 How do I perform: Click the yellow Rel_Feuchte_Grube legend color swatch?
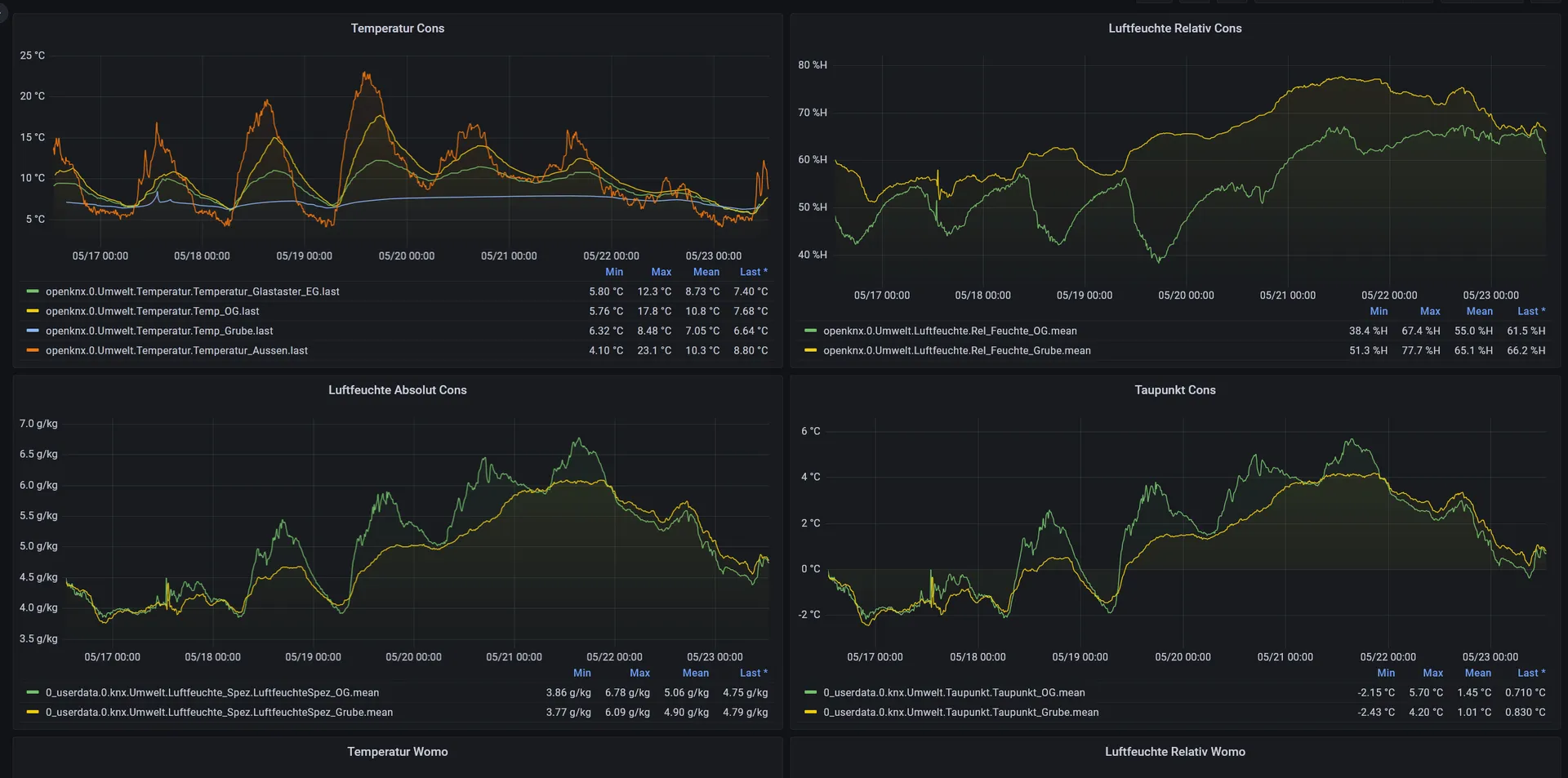[810, 351]
